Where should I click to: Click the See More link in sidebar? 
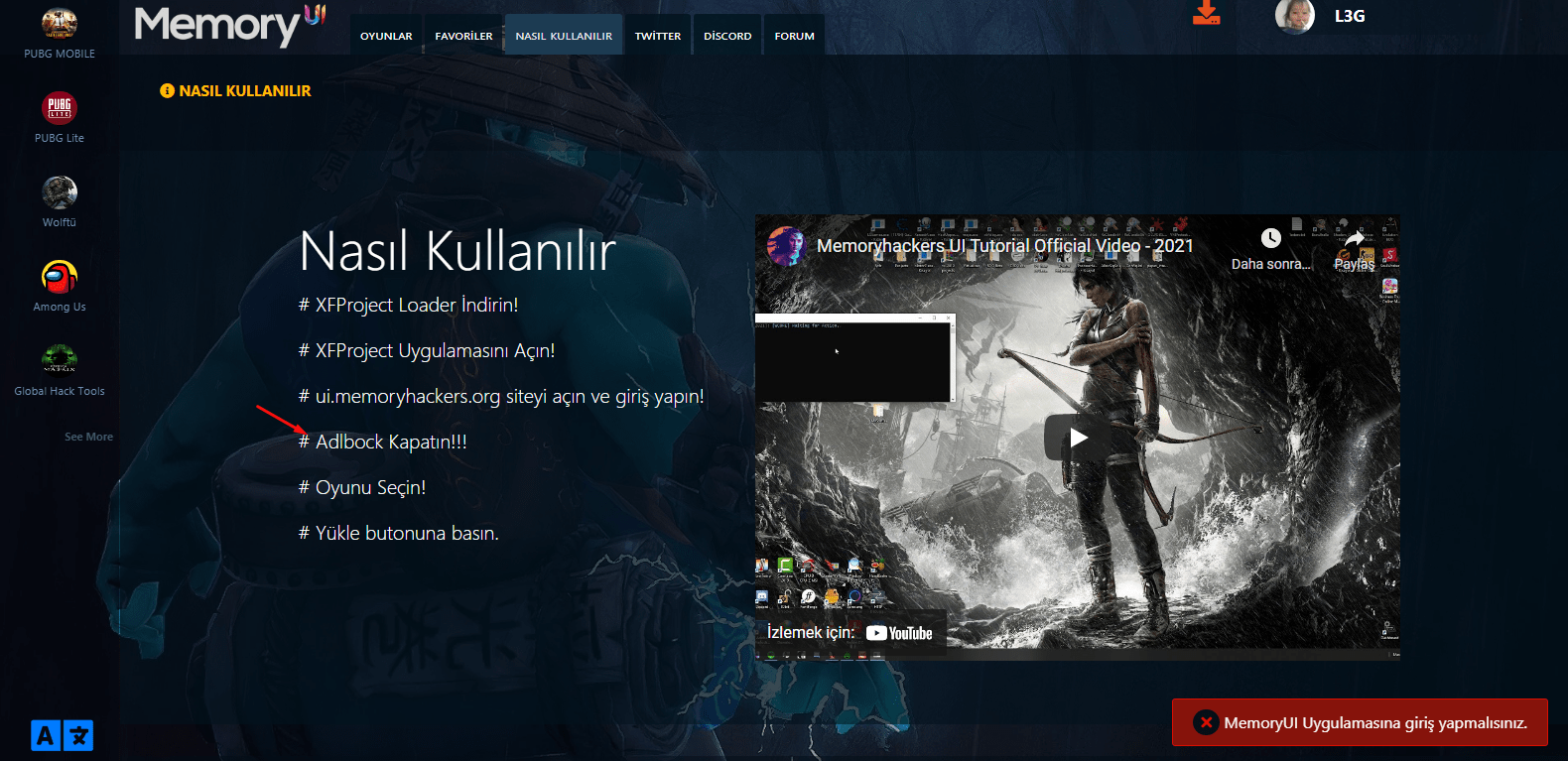point(88,437)
